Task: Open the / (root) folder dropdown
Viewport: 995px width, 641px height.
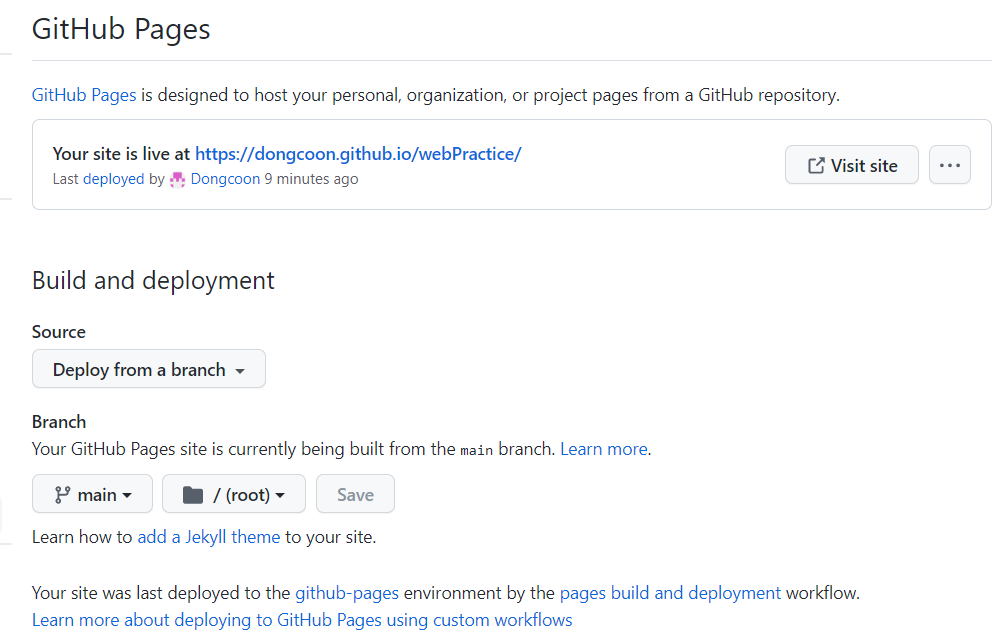Action: click(234, 494)
